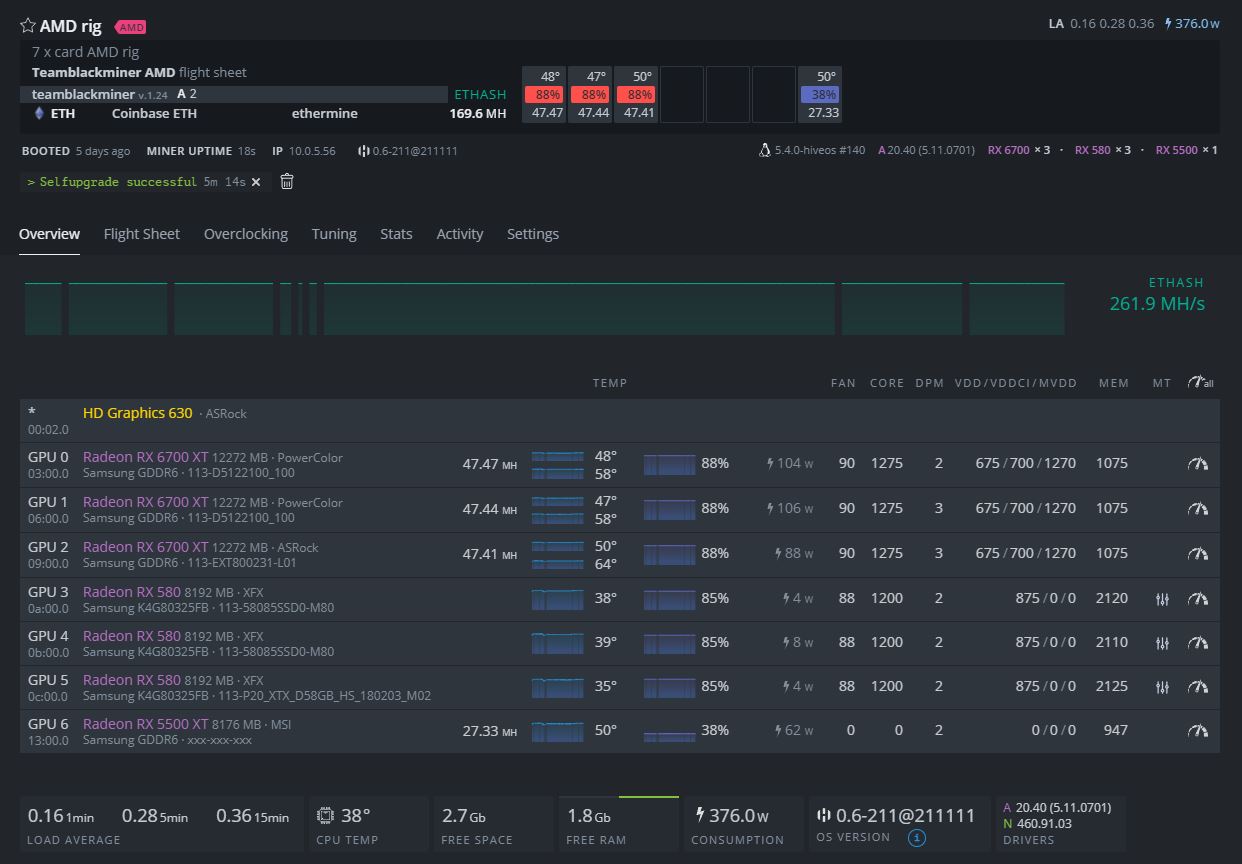The height and width of the screenshot is (864, 1242).
Task: Open the Activity tab
Action: click(x=459, y=233)
